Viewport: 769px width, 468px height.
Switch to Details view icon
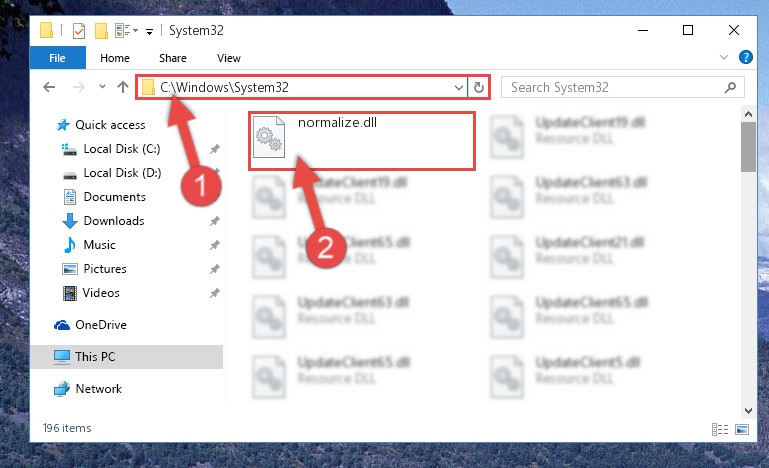(719, 430)
